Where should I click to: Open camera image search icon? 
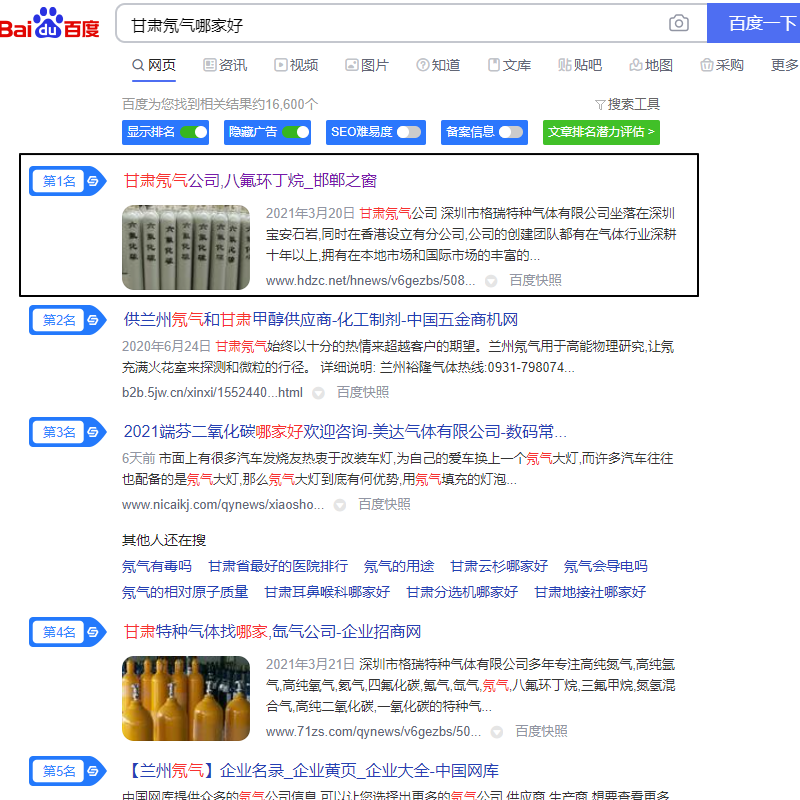click(x=679, y=23)
